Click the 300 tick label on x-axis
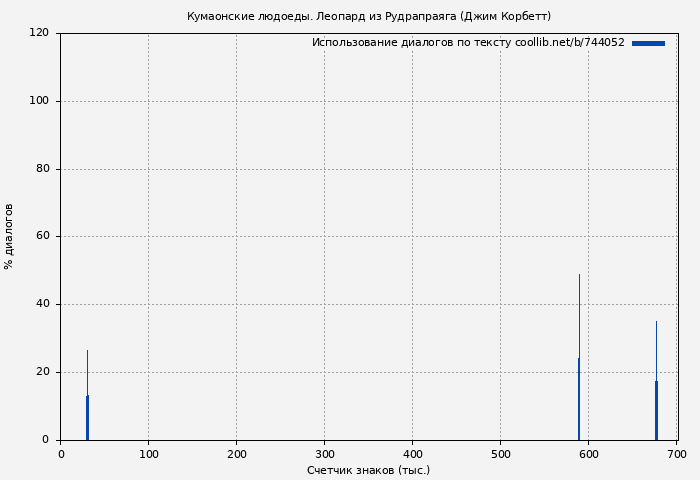 tap(324, 454)
